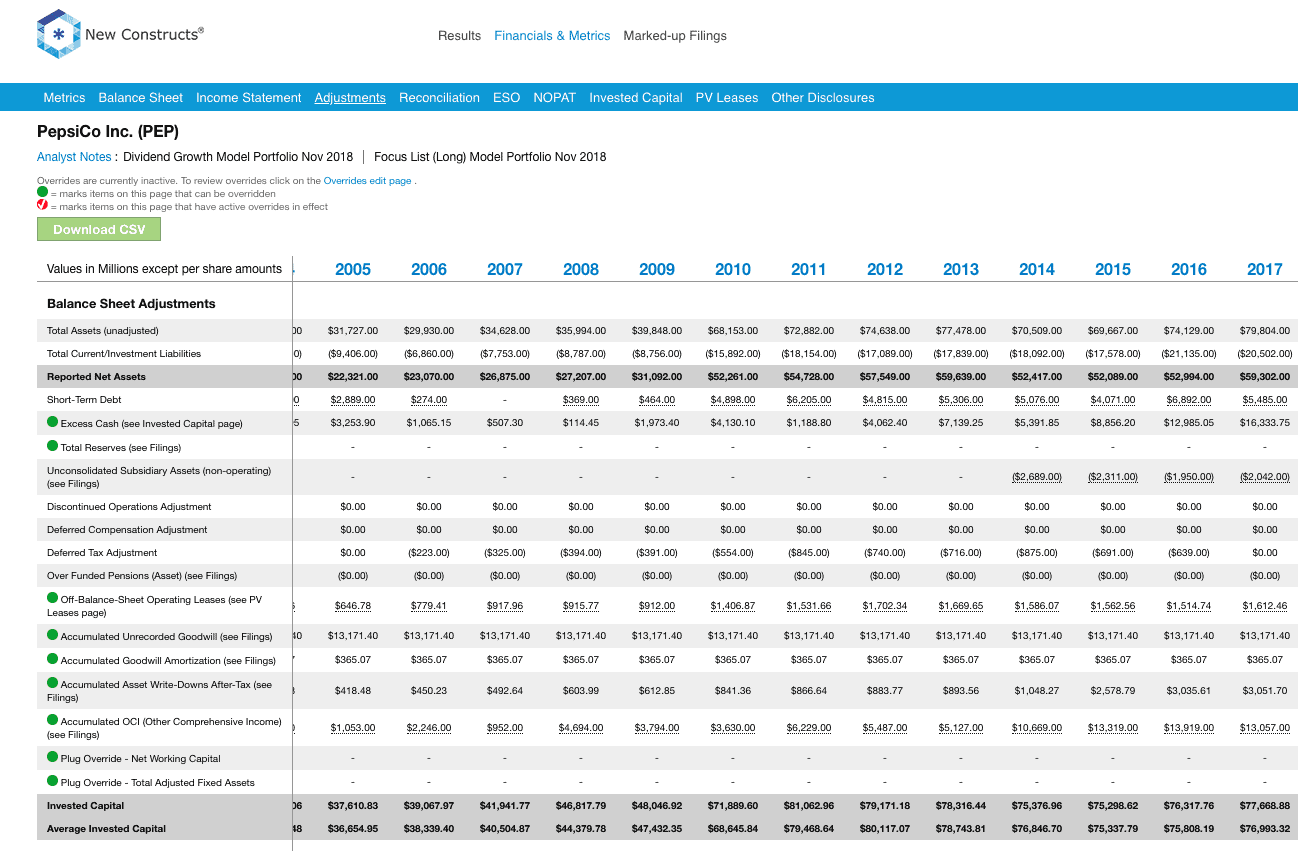Click Accumulated OCI value $1,053.00

coord(353,728)
